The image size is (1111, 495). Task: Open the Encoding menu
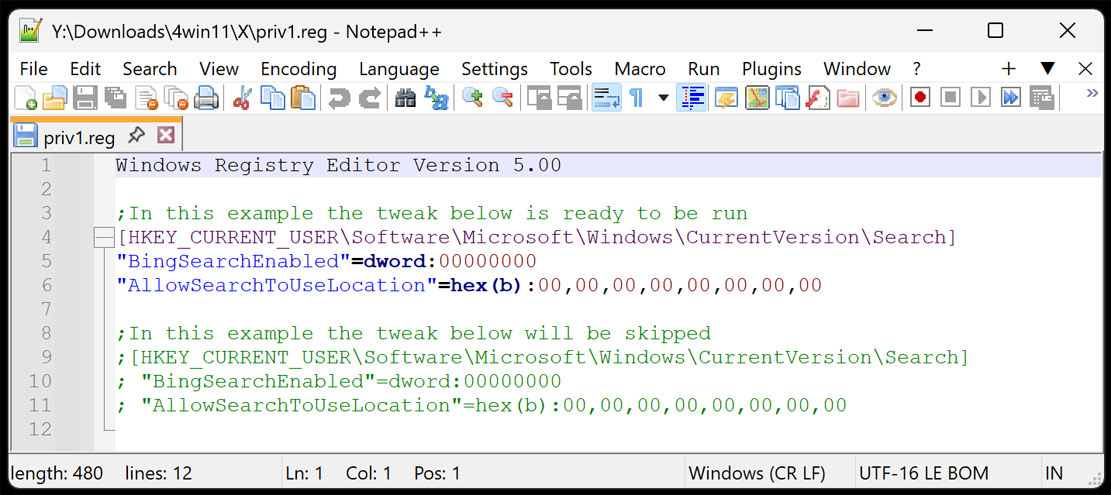(298, 69)
